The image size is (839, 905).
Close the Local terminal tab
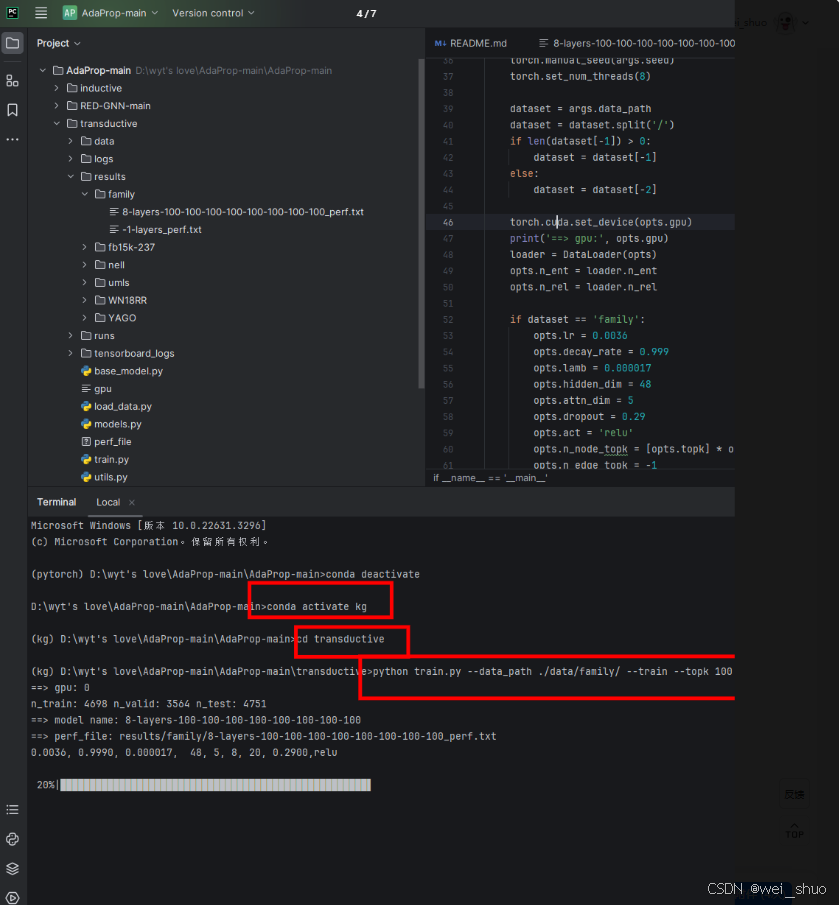click(x=132, y=503)
